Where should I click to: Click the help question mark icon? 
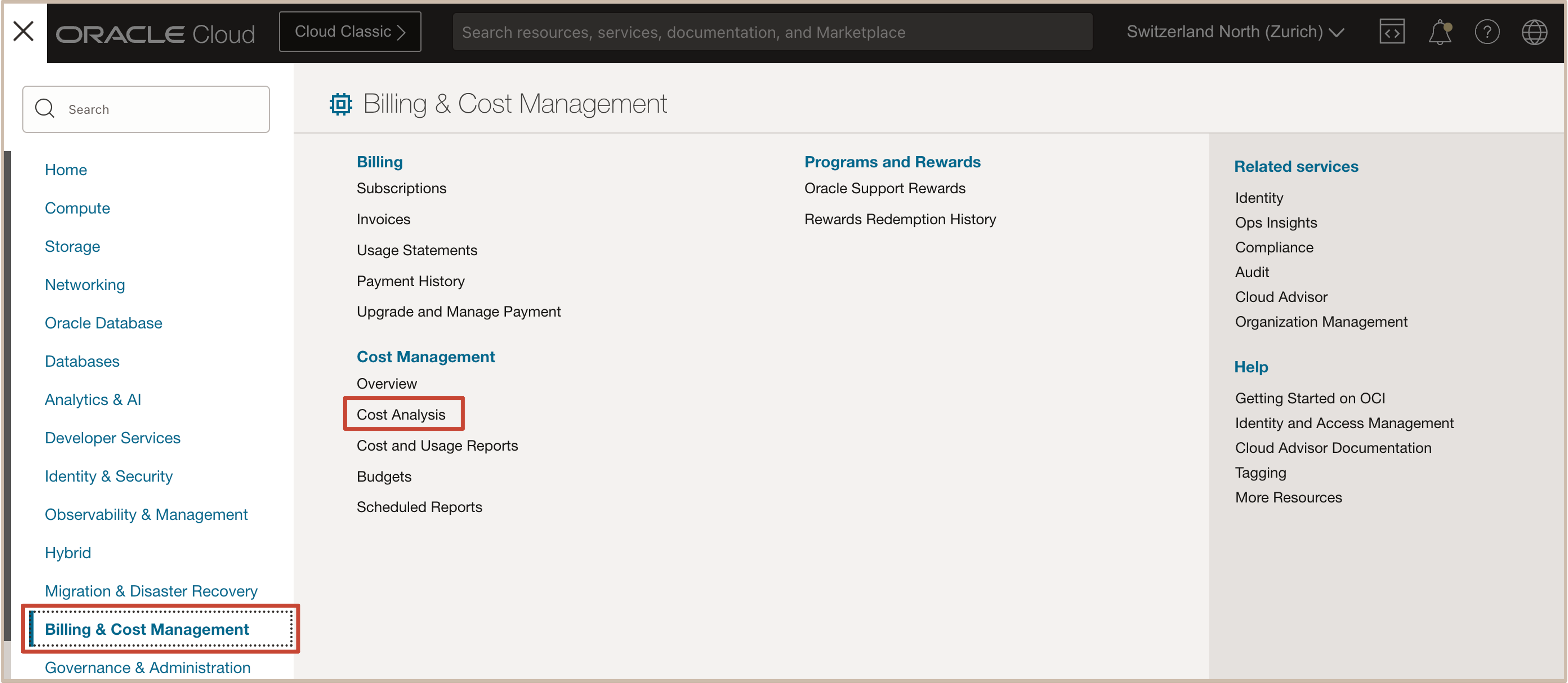click(x=1486, y=32)
